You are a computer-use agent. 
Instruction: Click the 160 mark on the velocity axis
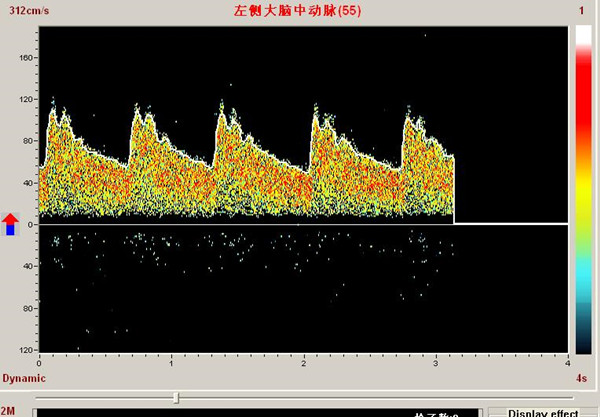pos(27,57)
